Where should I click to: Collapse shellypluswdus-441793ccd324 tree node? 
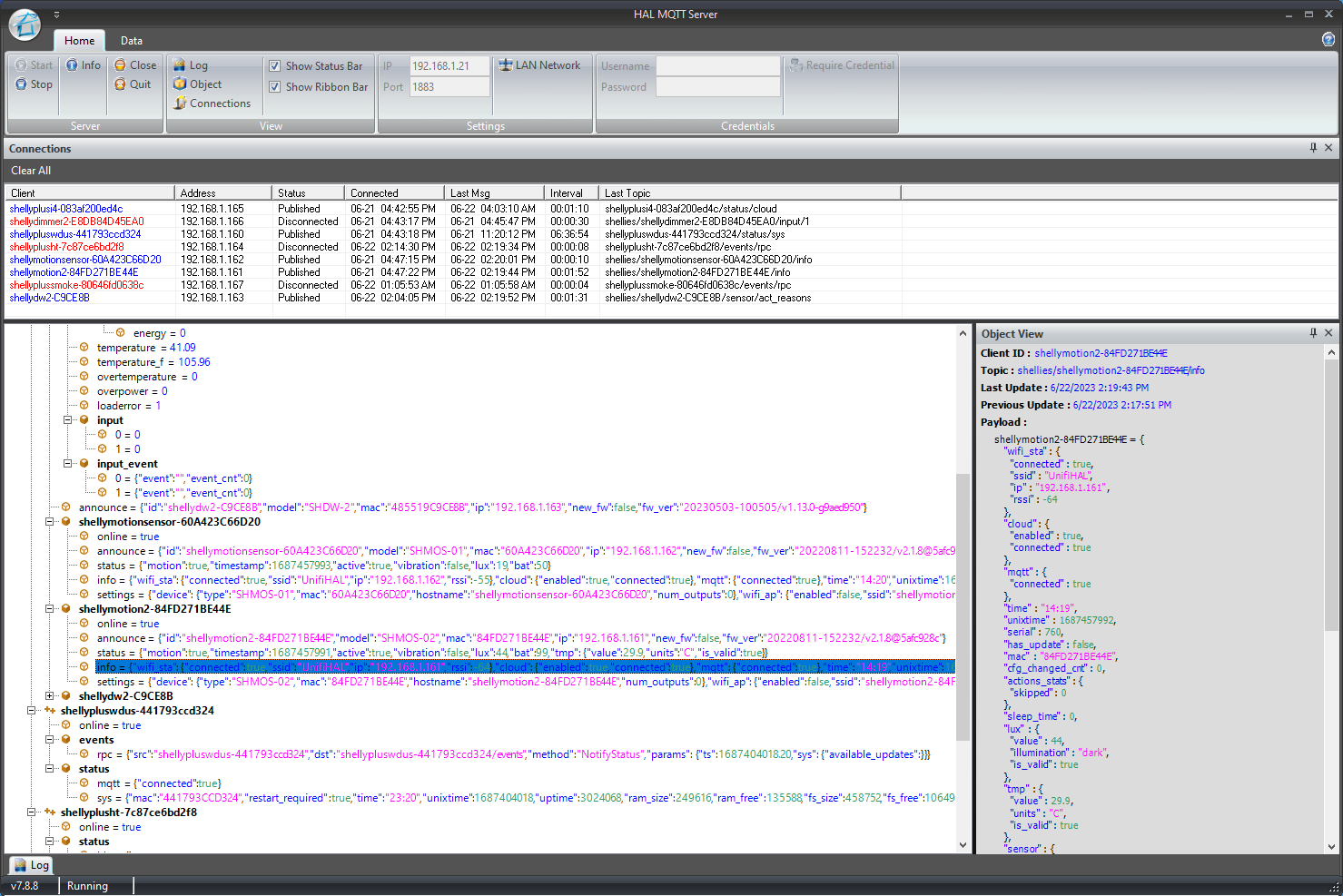pyautogui.click(x=32, y=711)
